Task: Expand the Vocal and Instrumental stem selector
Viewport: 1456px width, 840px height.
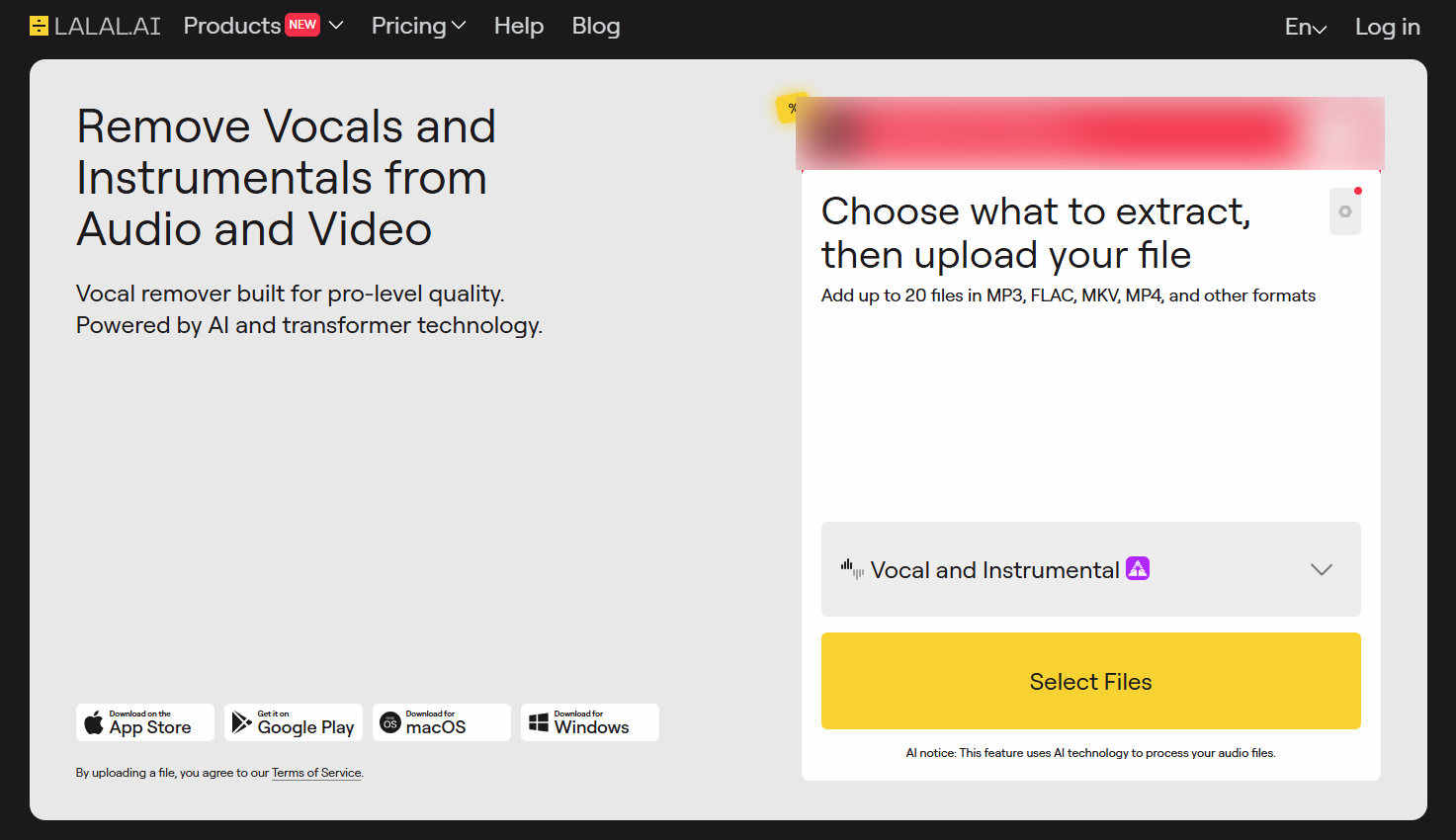Action: pyautogui.click(x=1091, y=569)
